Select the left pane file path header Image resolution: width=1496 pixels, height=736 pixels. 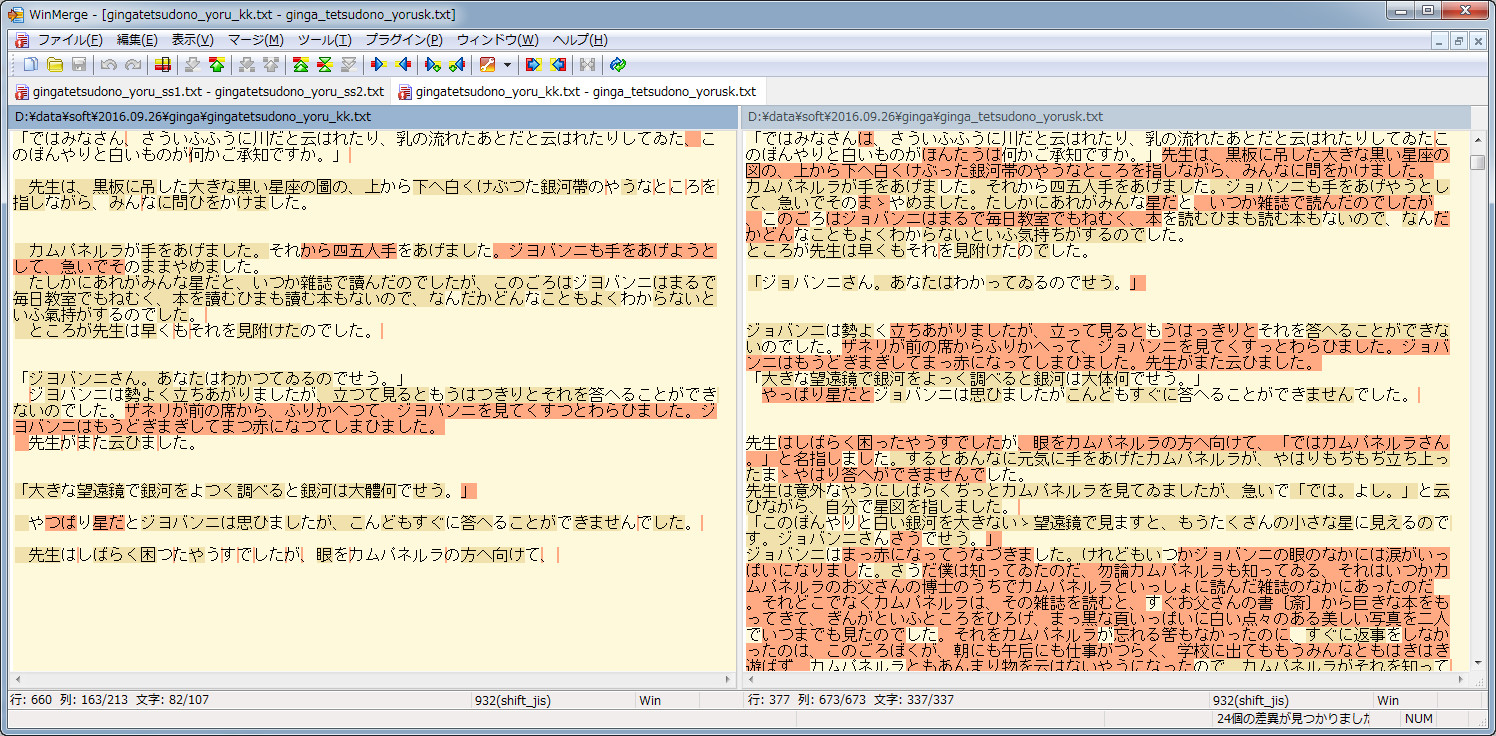click(x=300, y=117)
